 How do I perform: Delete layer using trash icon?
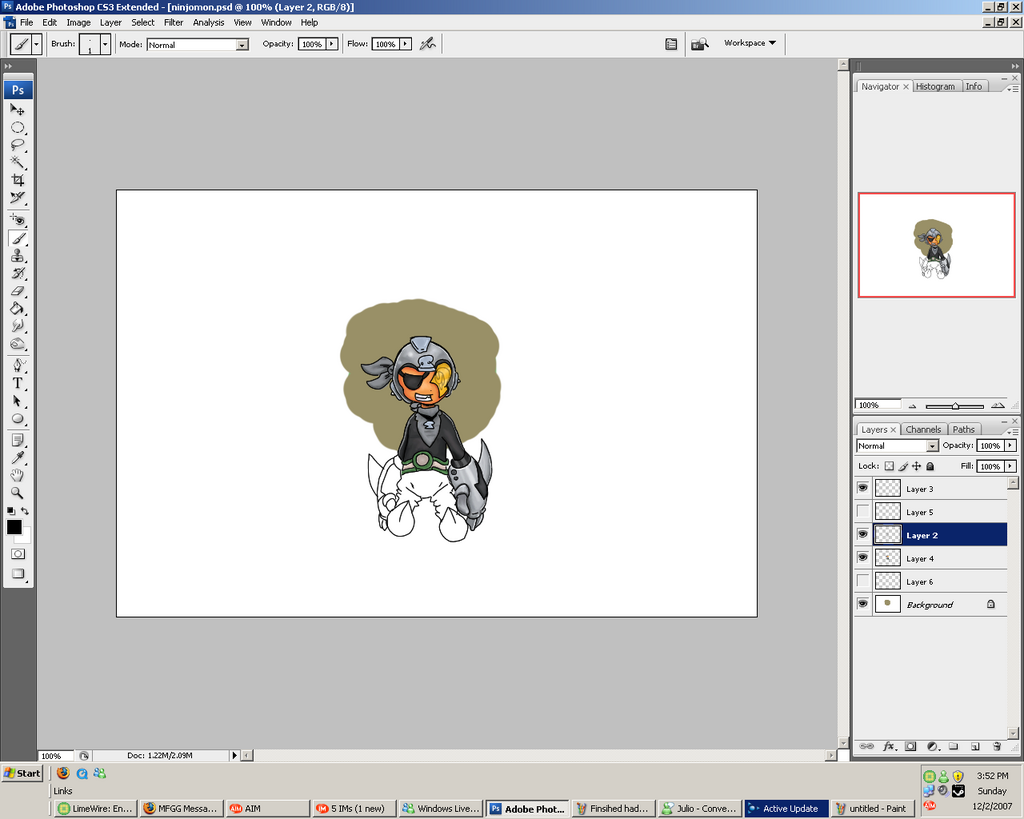(x=996, y=746)
